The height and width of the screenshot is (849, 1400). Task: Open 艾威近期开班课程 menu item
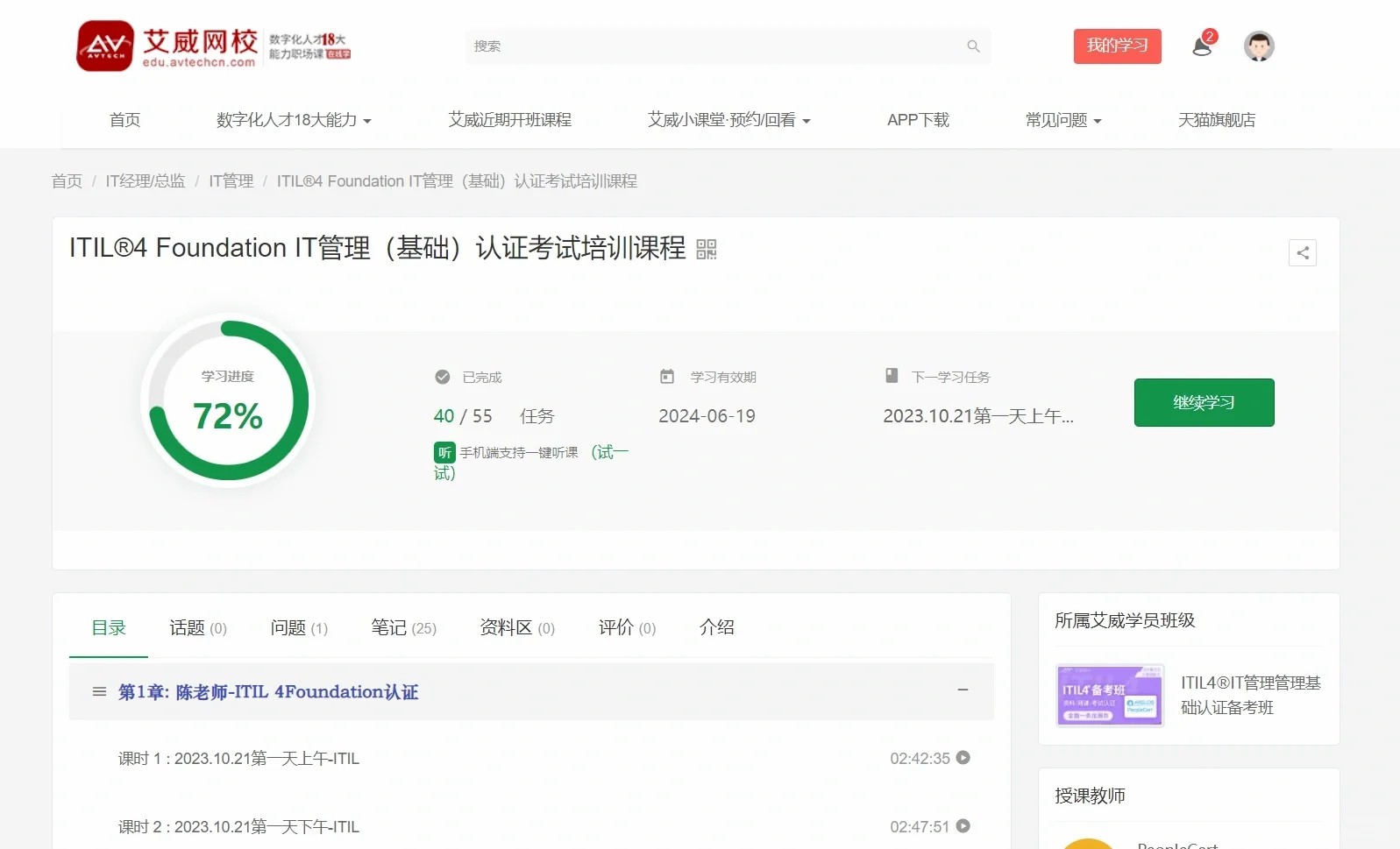[x=509, y=120]
